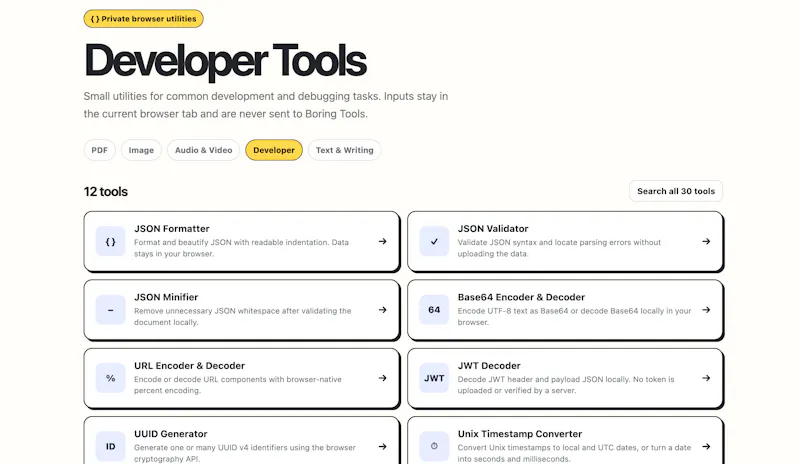The image size is (800, 464).
Task: Select the PDF category tab
Action: pos(99,150)
